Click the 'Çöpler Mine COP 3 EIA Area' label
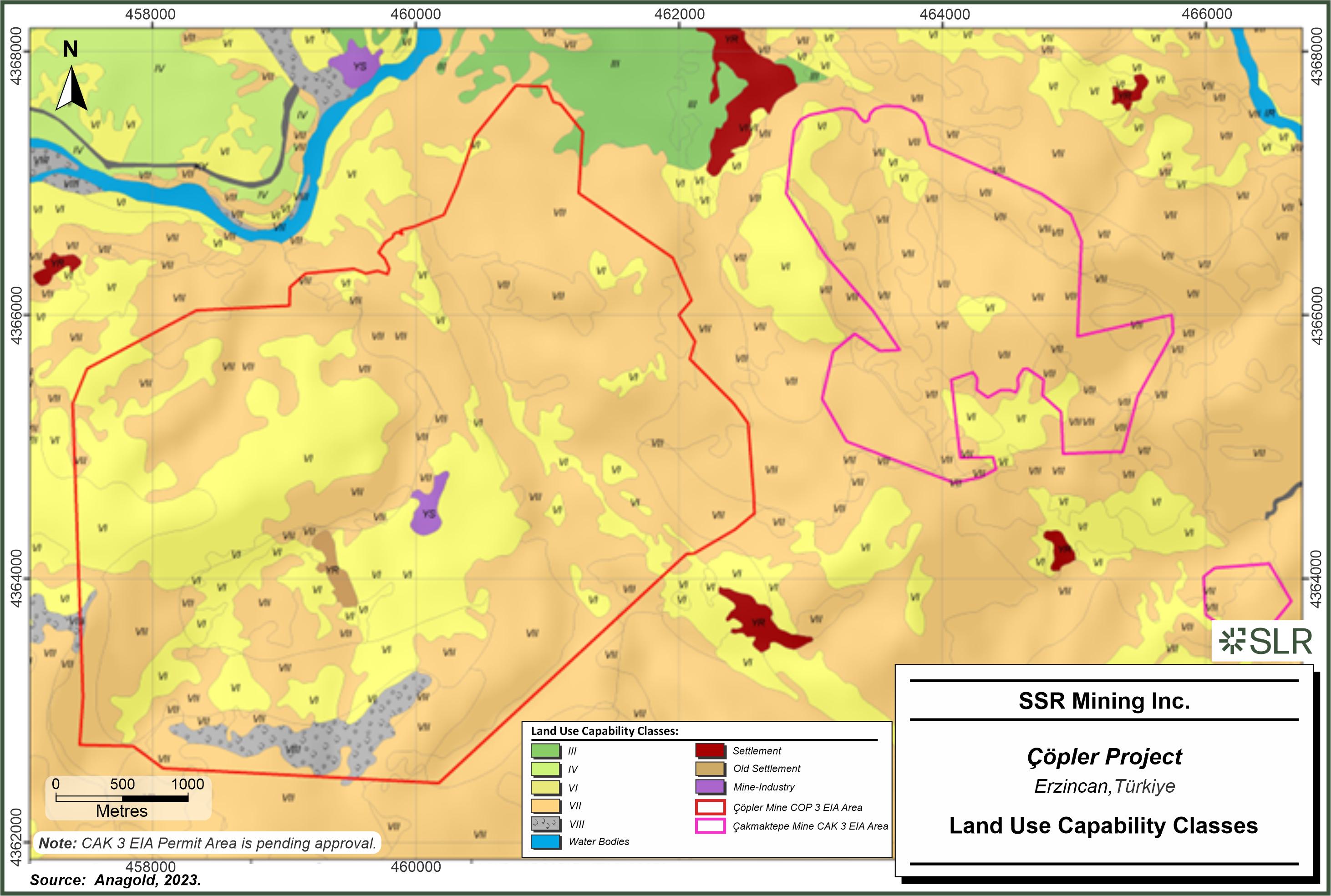The image size is (1331, 896). pos(798,807)
